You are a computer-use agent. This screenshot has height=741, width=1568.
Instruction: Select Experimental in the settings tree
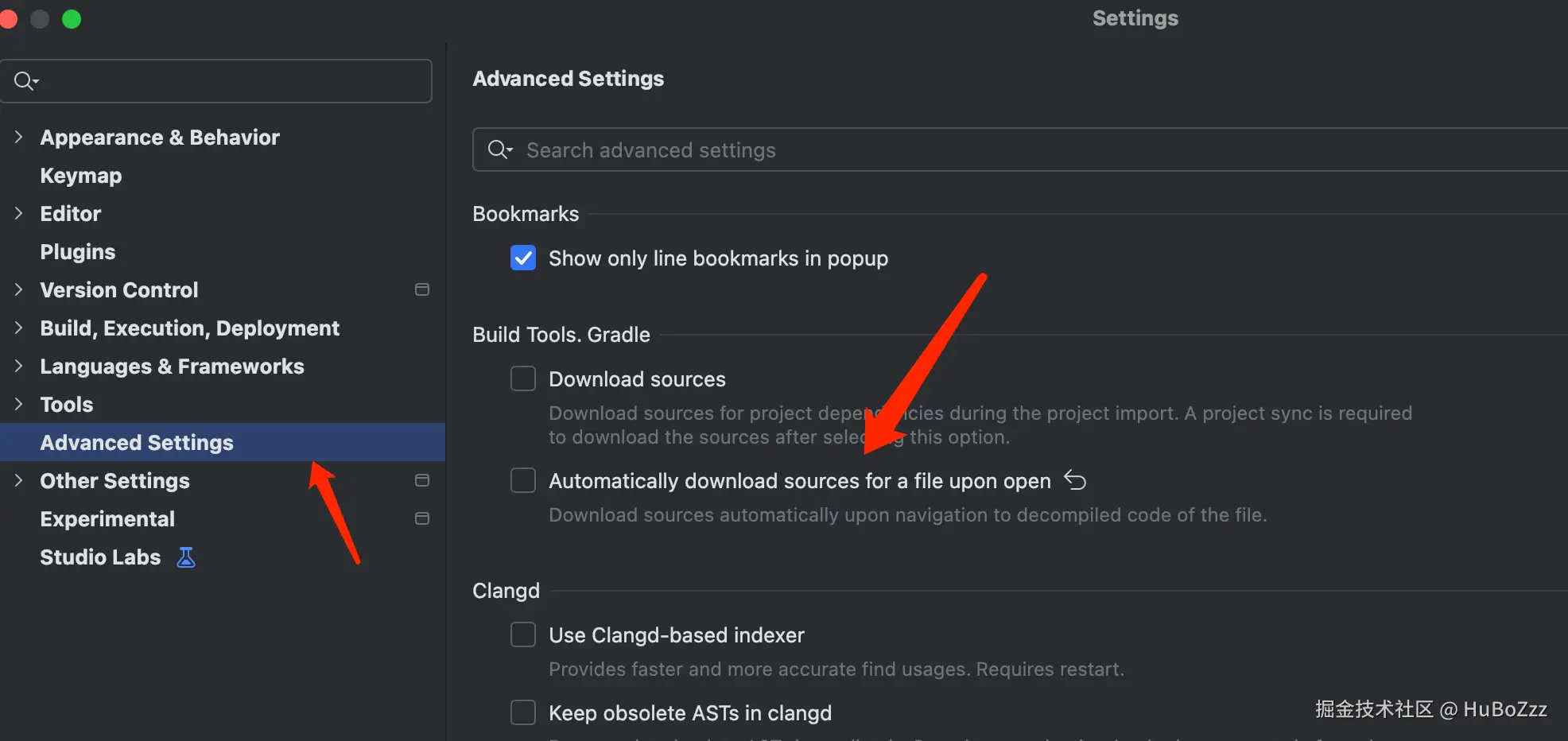[x=107, y=519]
